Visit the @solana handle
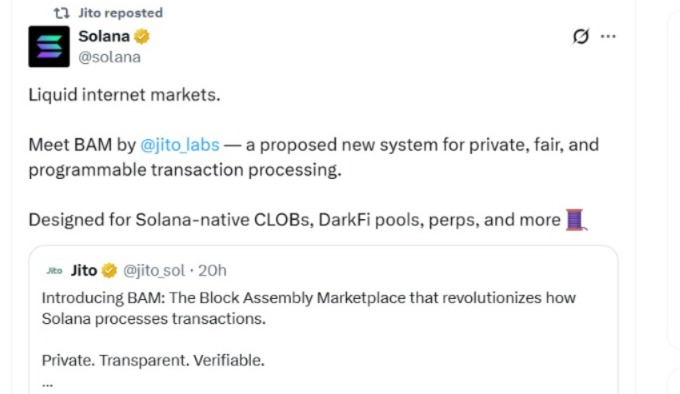Image resolution: width=680 pixels, height=394 pixels. pos(109,57)
